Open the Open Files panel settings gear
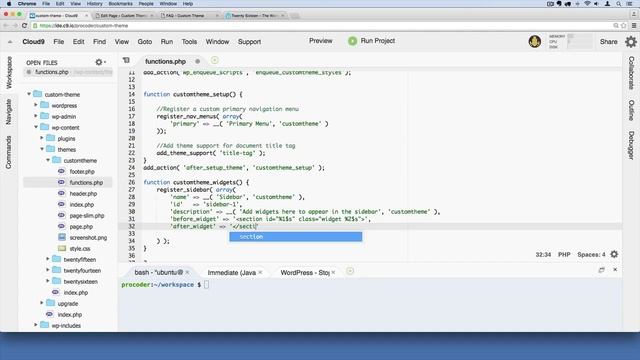This screenshot has height=360, width=640. point(100,62)
